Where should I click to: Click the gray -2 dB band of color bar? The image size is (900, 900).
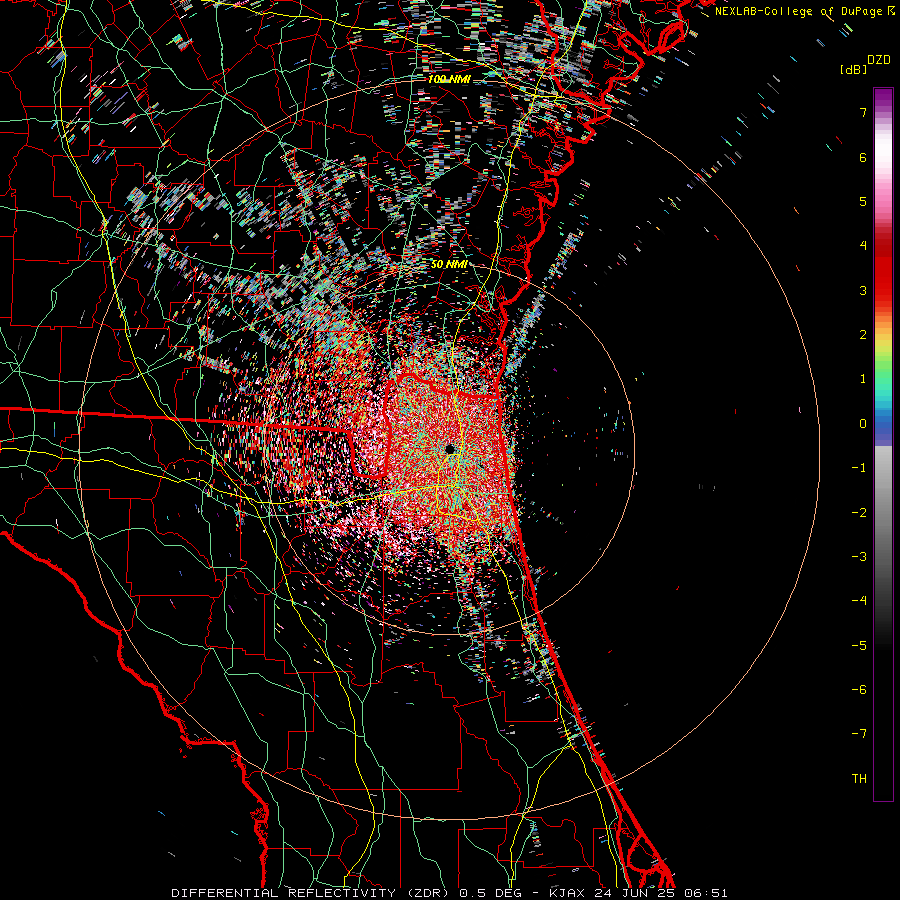(883, 513)
